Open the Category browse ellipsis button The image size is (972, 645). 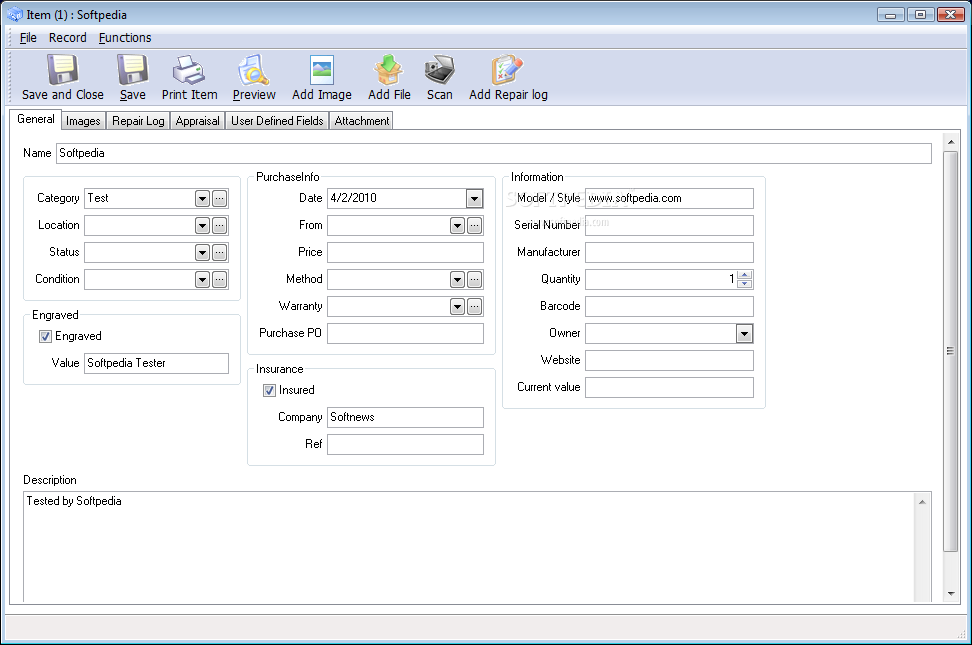click(x=219, y=198)
